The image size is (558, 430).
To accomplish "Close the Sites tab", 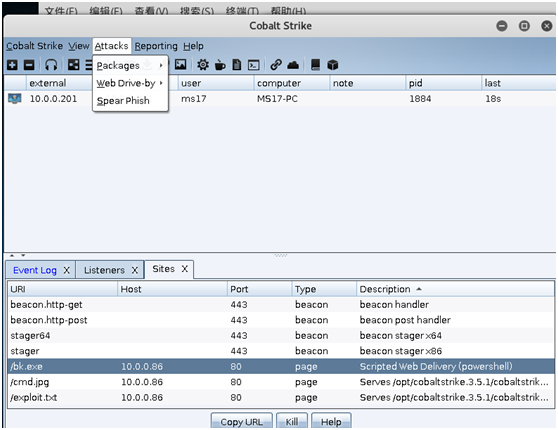I will pyautogui.click(x=184, y=269).
